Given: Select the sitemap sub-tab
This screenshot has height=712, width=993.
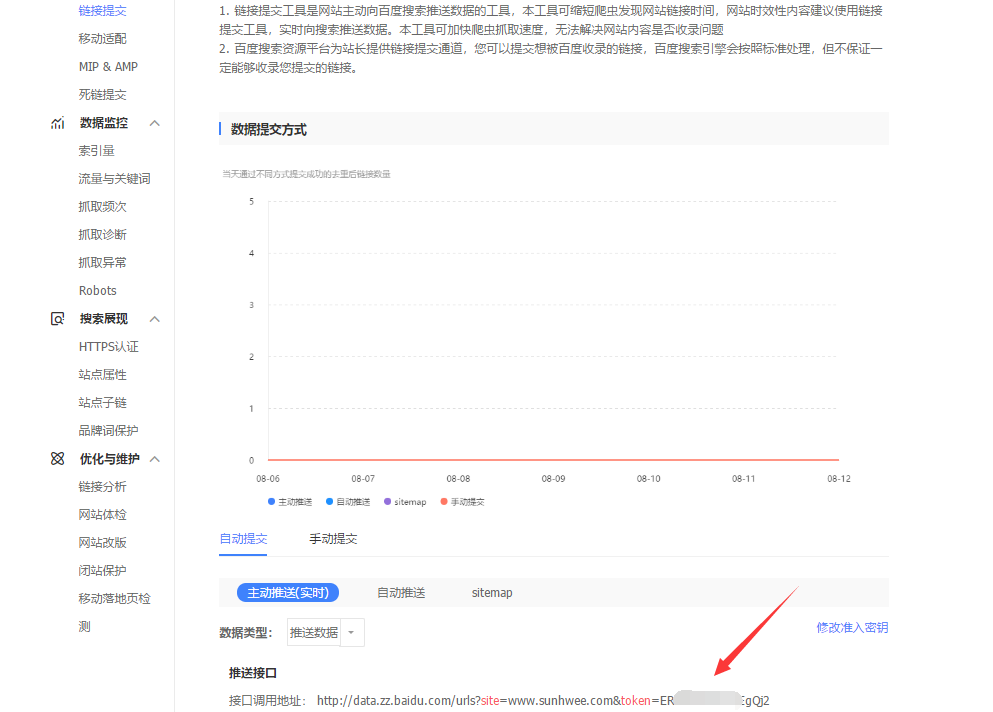Looking at the screenshot, I should tap(492, 593).
